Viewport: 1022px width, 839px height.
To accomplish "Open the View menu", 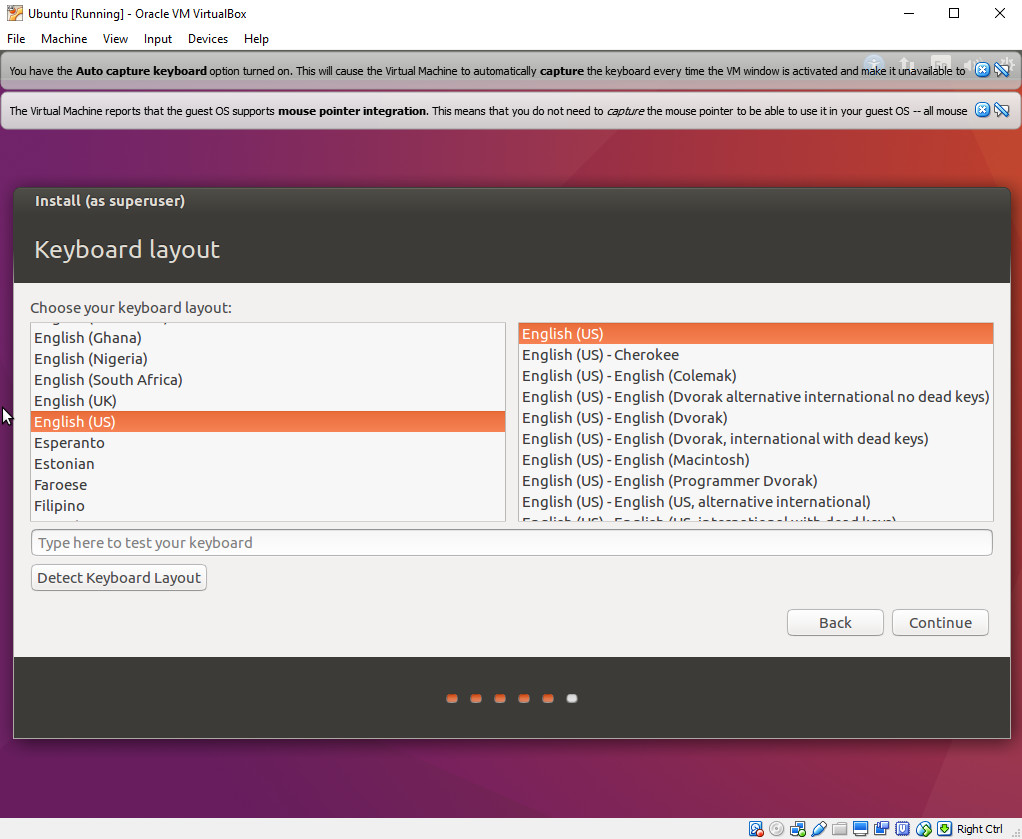I will click(x=115, y=39).
